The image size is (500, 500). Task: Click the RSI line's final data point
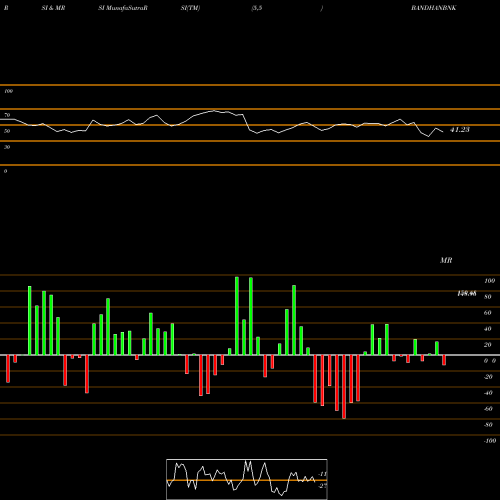tap(443, 132)
